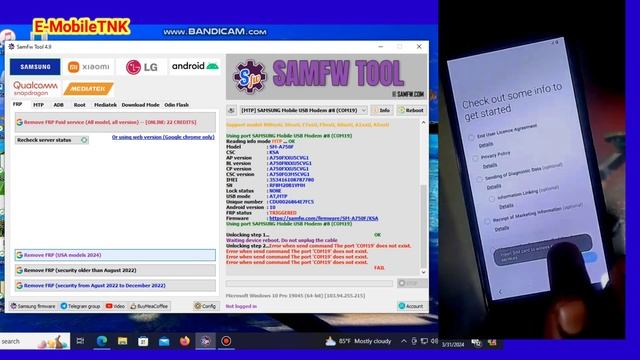The image size is (640, 360).
Task: Click the refresh icon in Recheck server status
Action: coord(84,140)
